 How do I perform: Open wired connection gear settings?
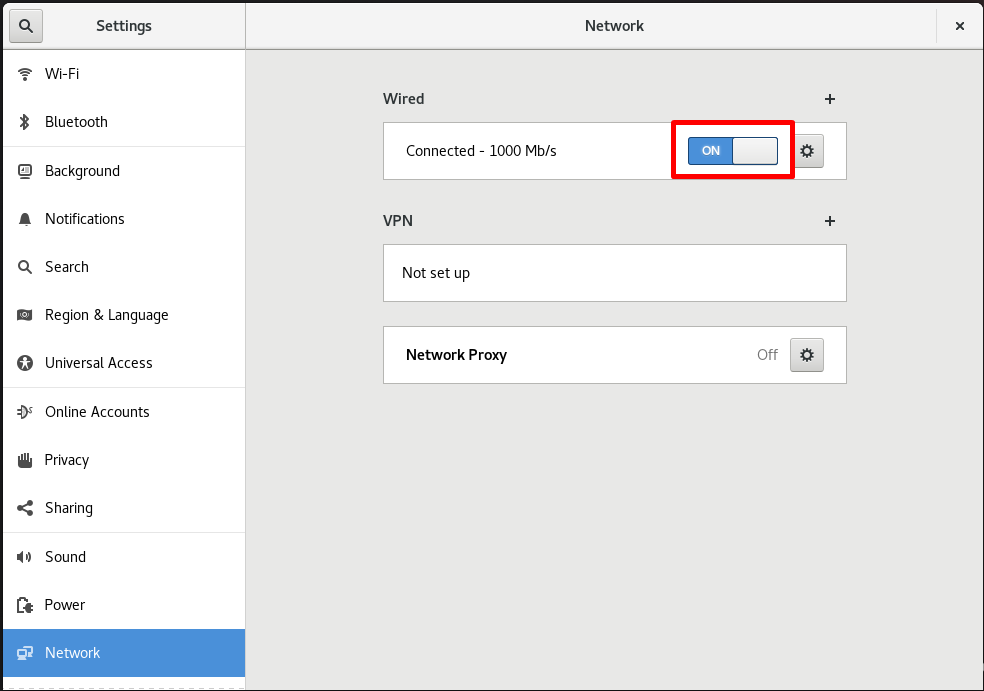click(807, 151)
